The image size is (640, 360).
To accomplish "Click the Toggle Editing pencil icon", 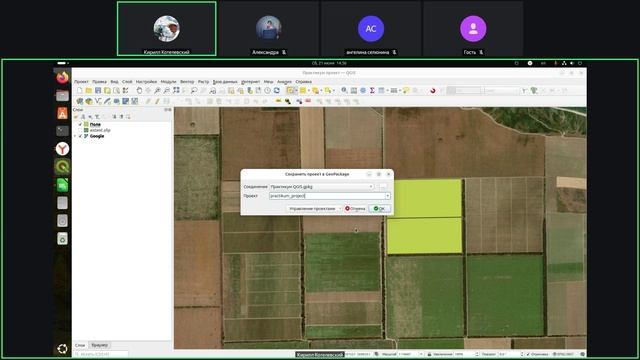I will tap(157, 101).
